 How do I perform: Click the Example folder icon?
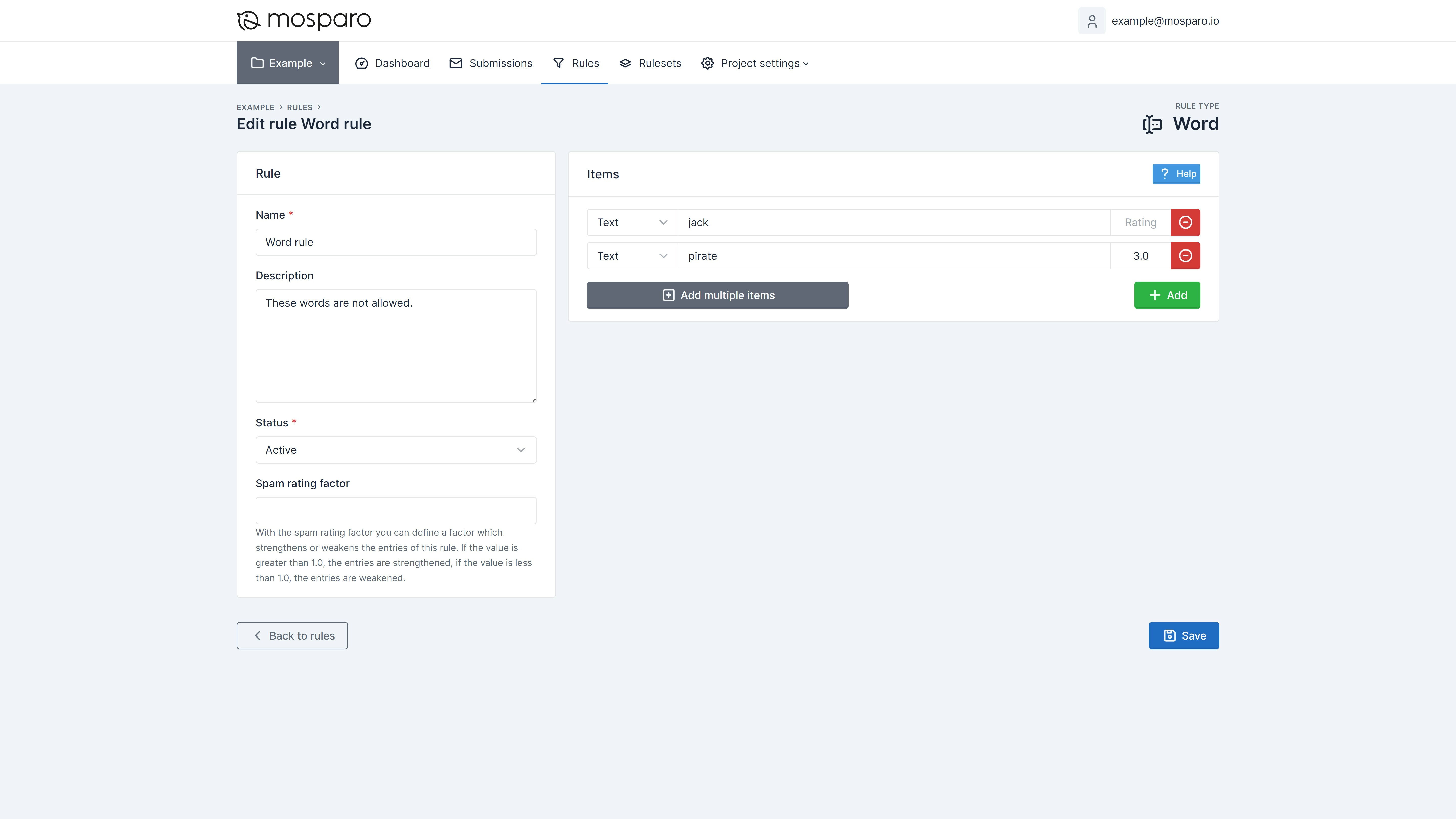(257, 63)
